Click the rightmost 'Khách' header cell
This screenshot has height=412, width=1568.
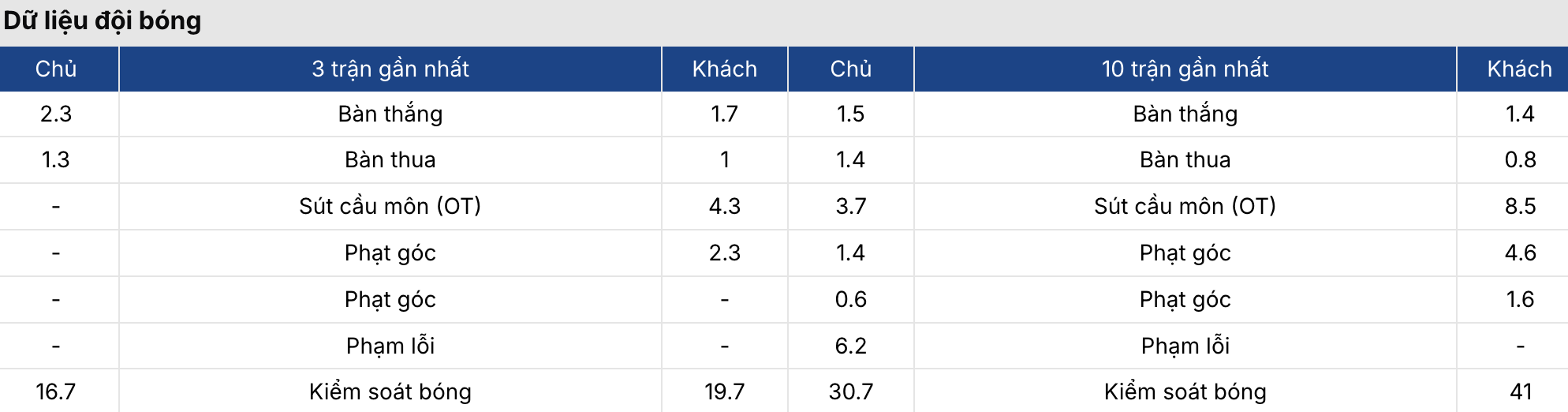(x=1519, y=69)
